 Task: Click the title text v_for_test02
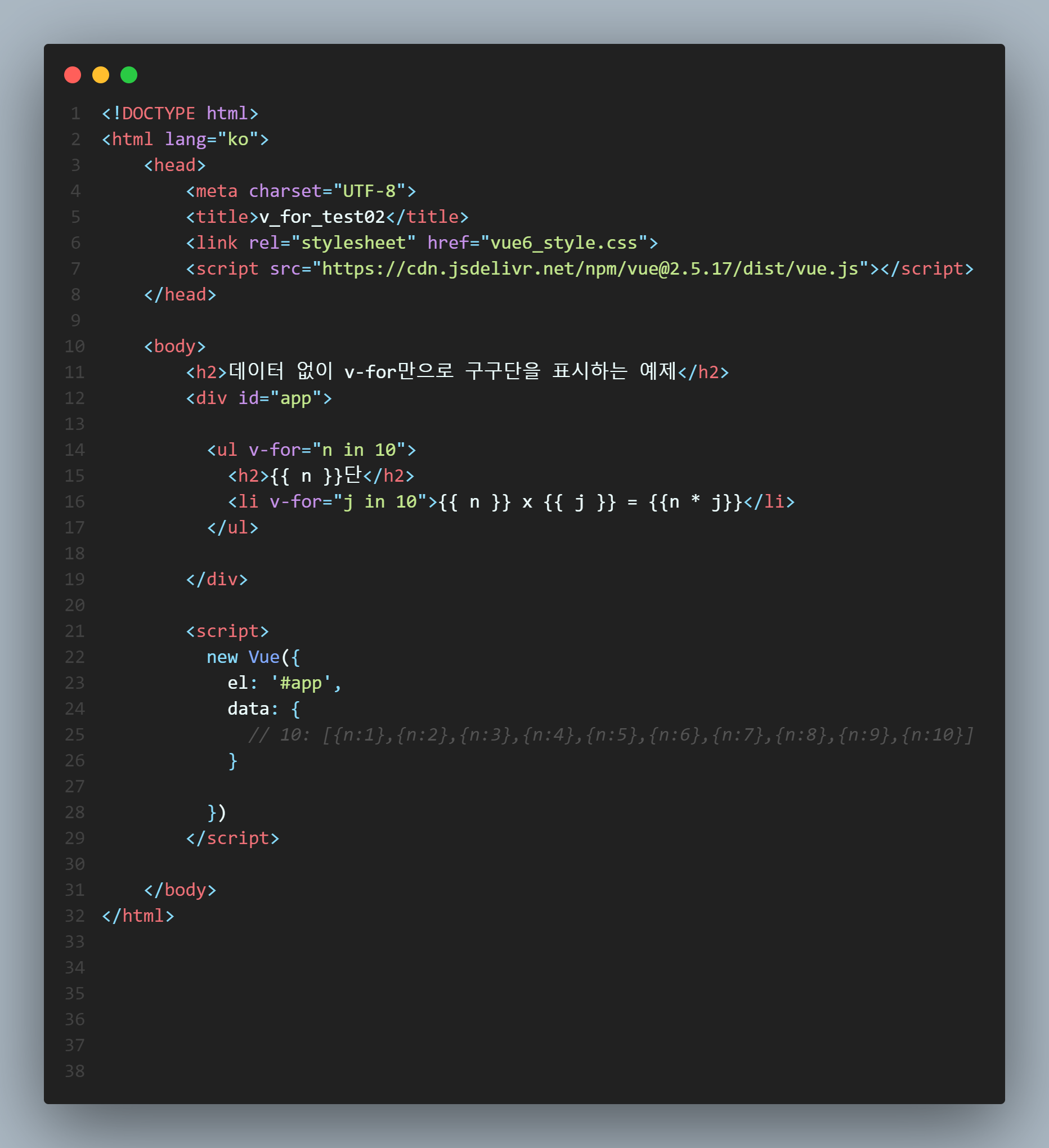click(322, 217)
